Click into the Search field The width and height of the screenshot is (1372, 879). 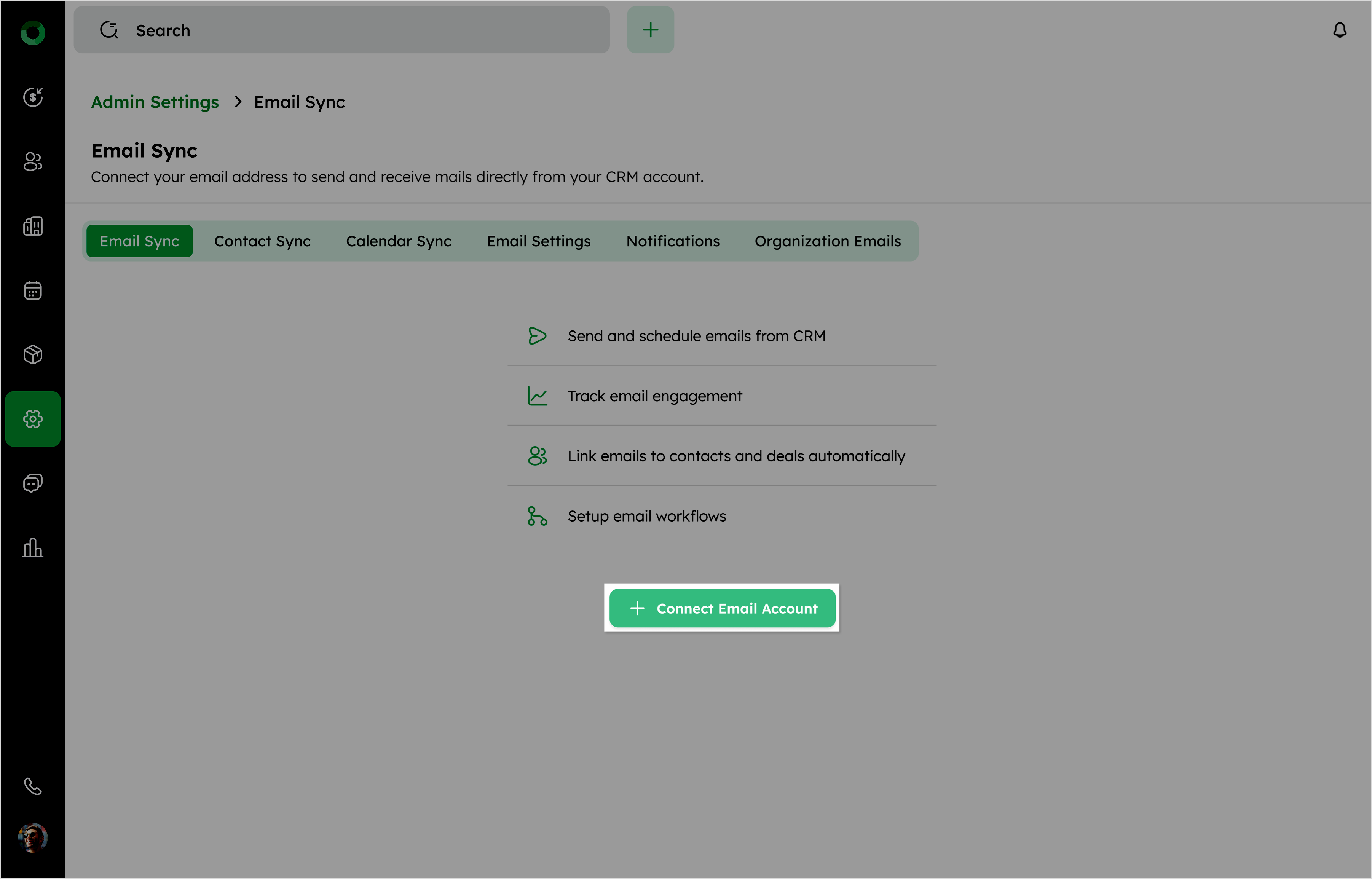click(x=343, y=30)
